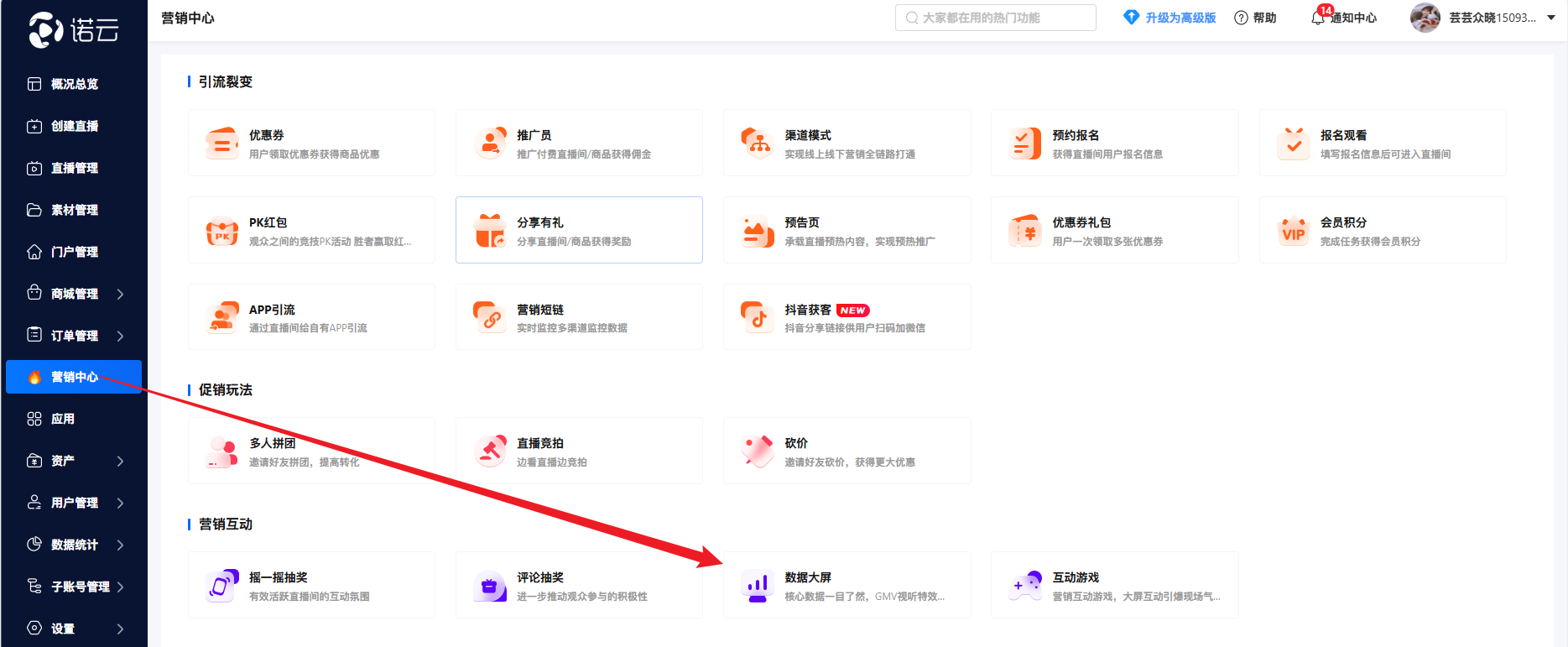Select the 直播竞拍 auction hammer icon
This screenshot has width=1568, height=647.
click(x=490, y=451)
